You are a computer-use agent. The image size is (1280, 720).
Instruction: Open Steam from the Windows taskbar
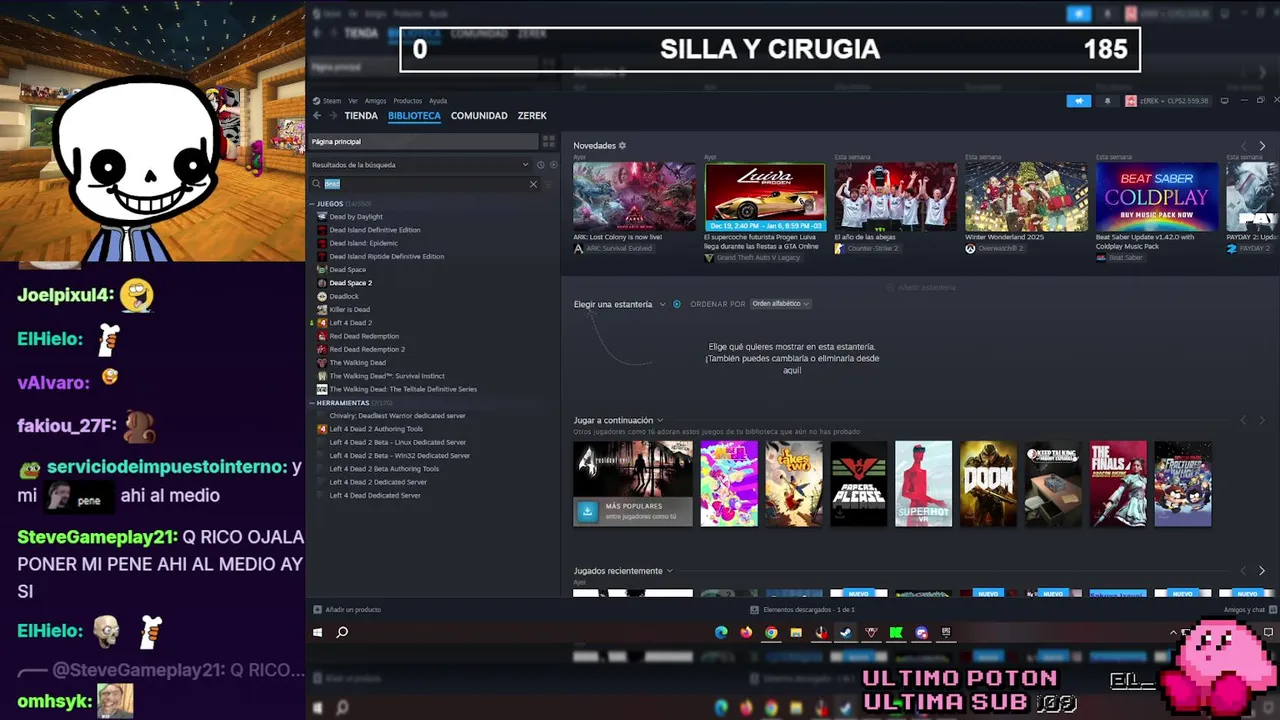click(x=846, y=633)
